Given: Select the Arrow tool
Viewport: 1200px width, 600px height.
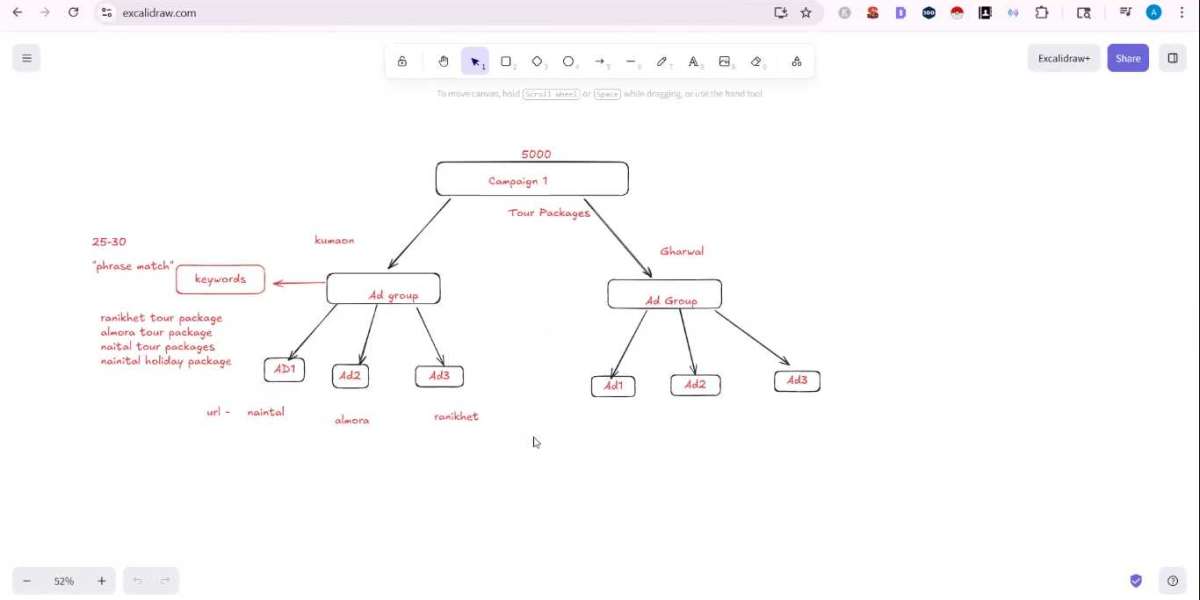Looking at the screenshot, I should [600, 61].
